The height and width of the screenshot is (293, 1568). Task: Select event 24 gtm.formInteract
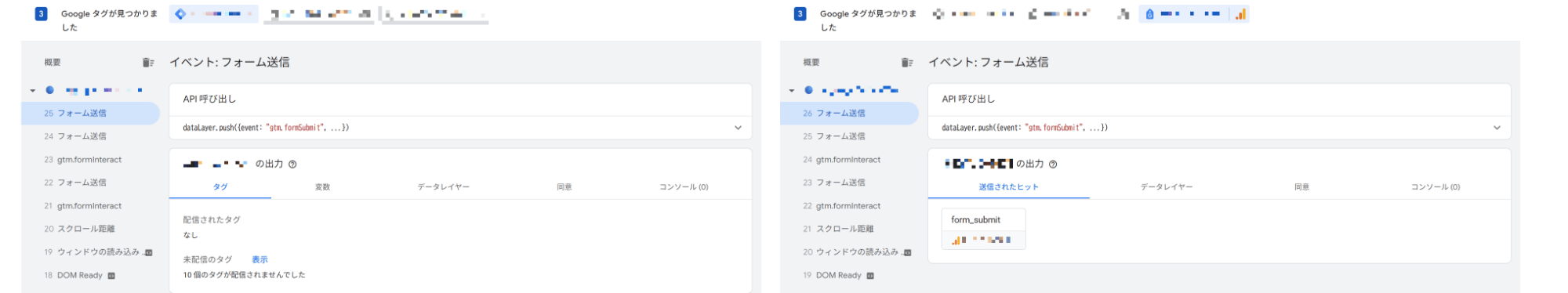point(849,160)
